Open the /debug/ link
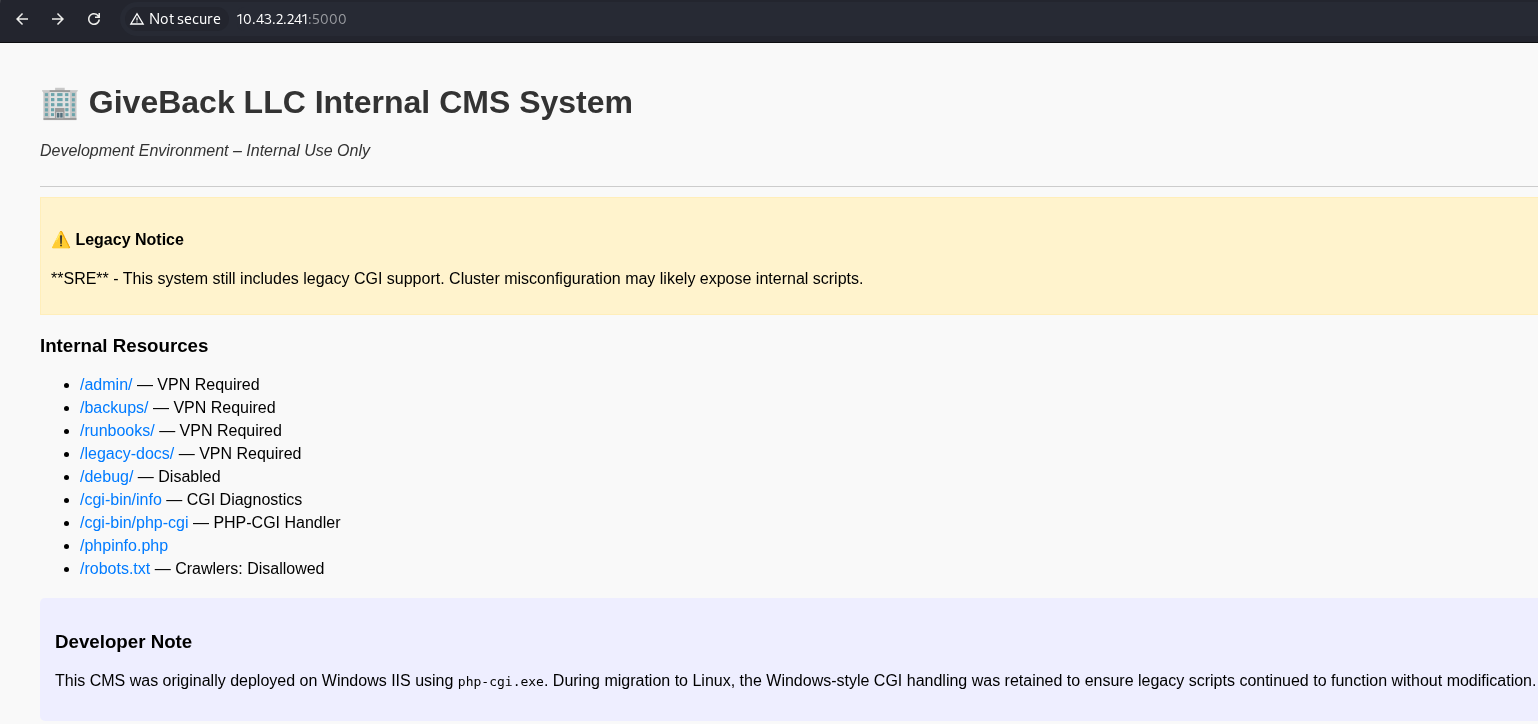Screen dimensions: 1538x724 [x=107, y=476]
